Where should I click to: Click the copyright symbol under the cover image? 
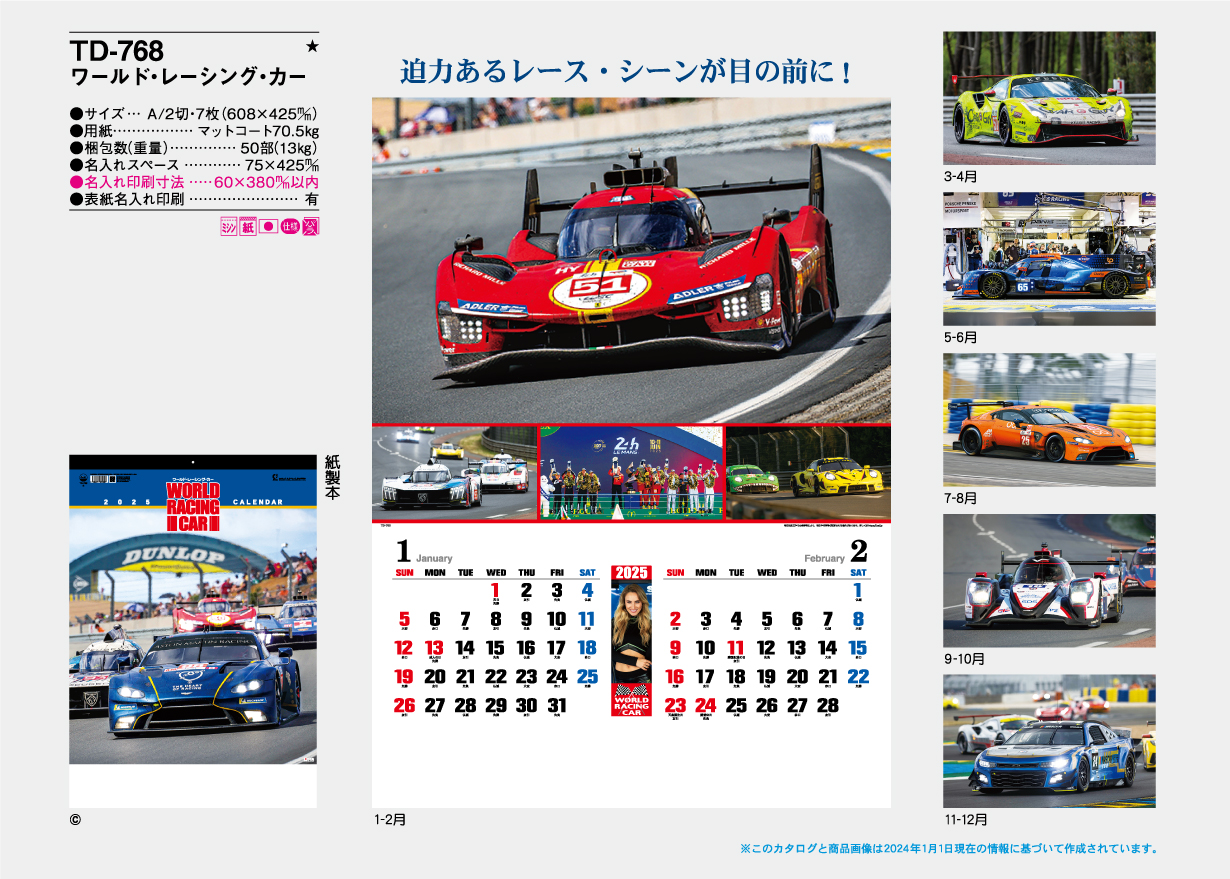(x=75, y=819)
